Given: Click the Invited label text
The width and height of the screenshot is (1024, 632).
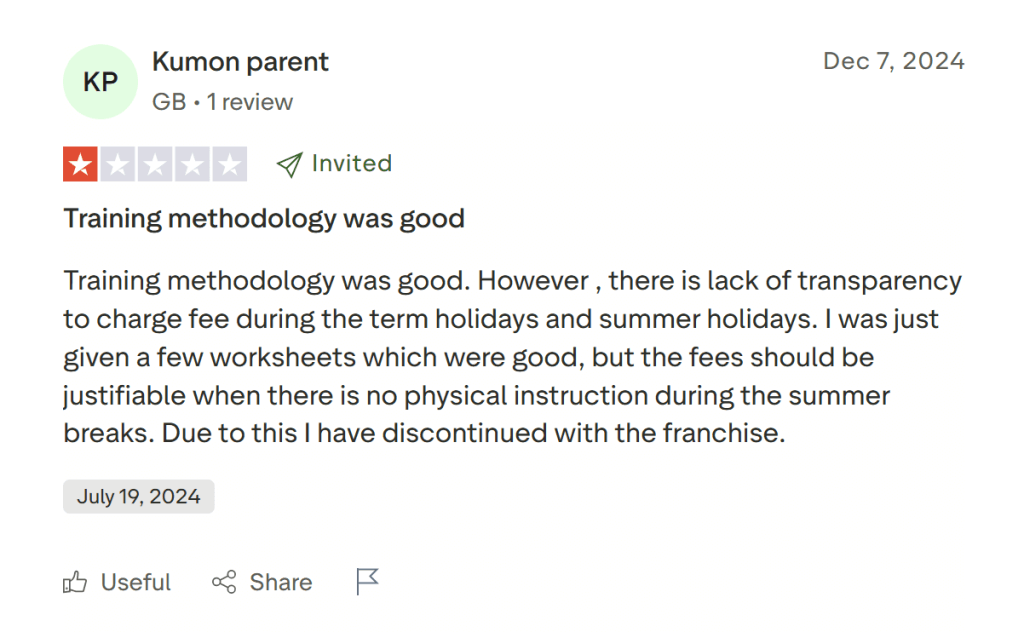Looking at the screenshot, I should [x=351, y=163].
